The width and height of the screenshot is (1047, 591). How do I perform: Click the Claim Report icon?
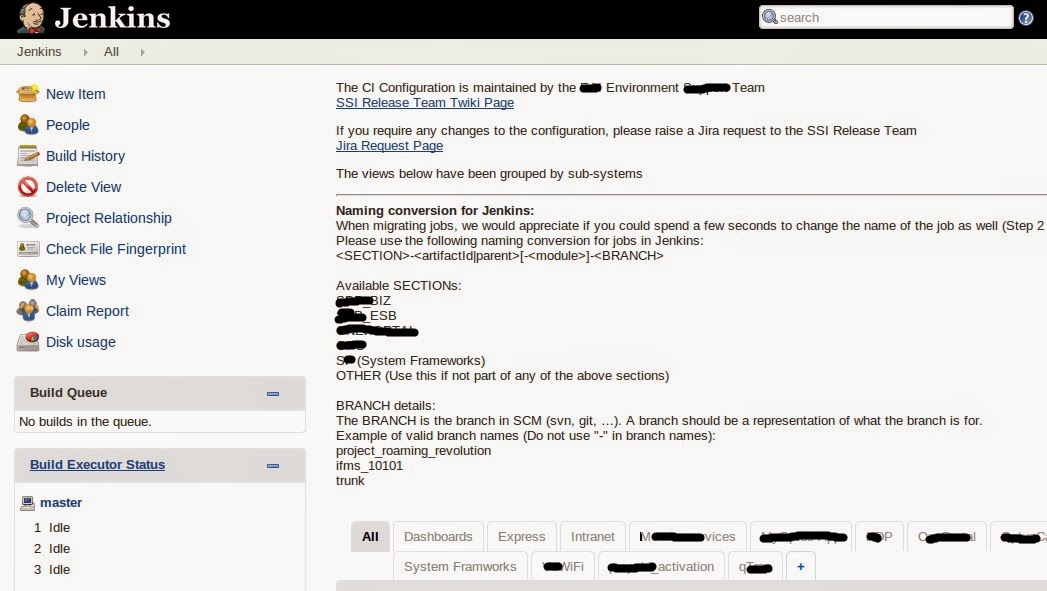(x=27, y=311)
